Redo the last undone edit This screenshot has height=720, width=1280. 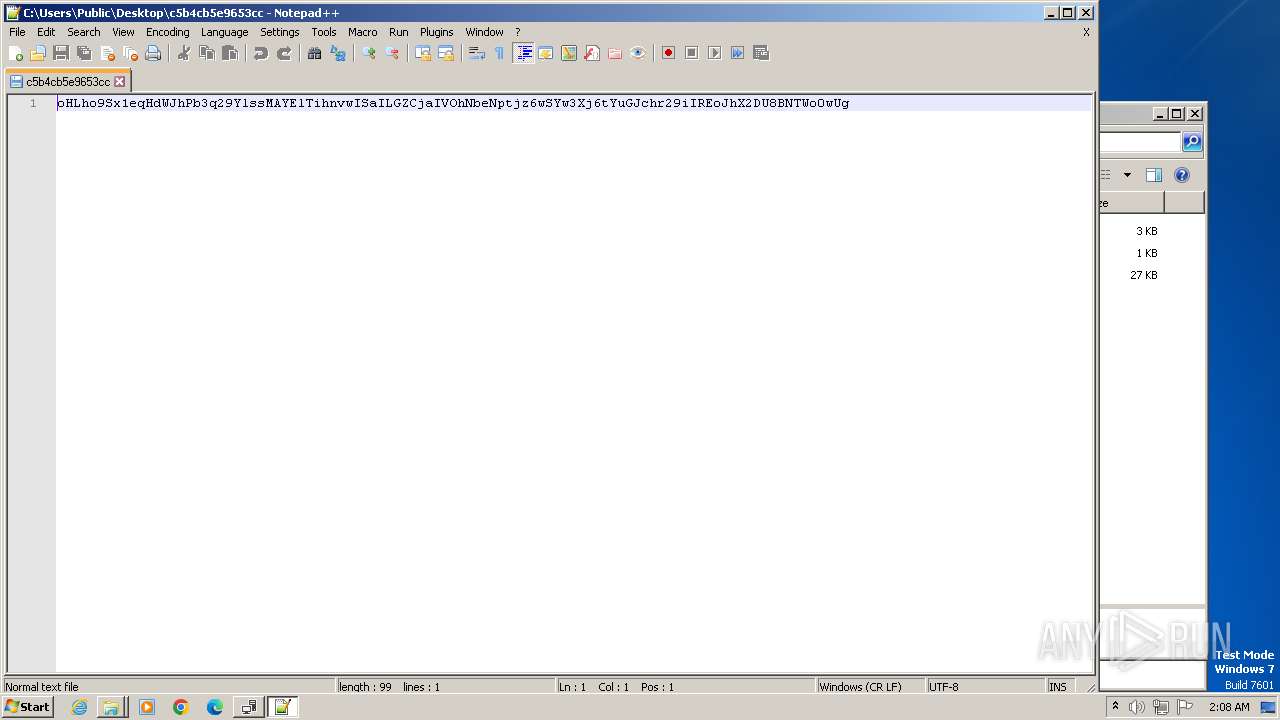point(284,53)
